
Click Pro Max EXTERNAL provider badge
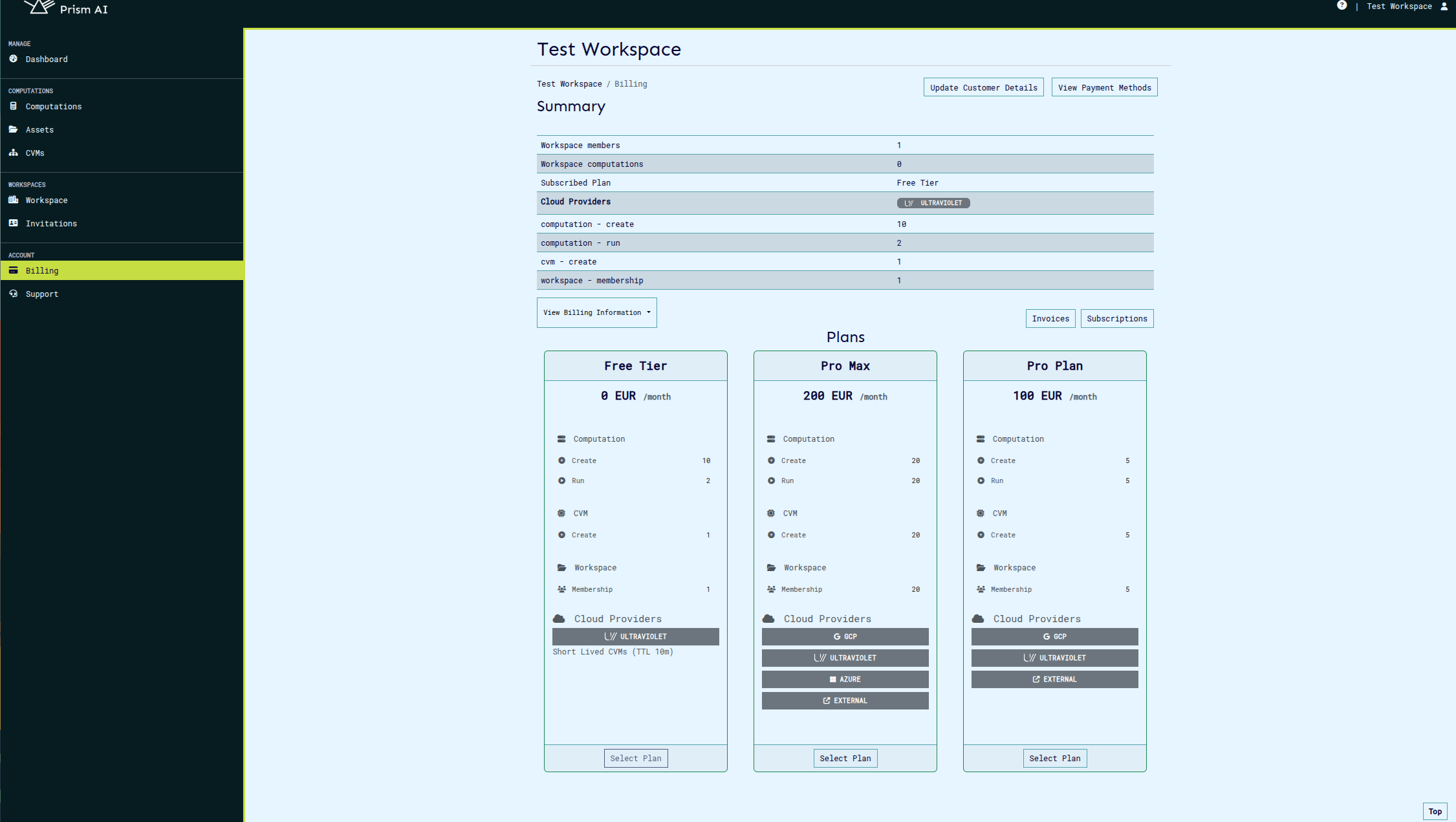[845, 700]
